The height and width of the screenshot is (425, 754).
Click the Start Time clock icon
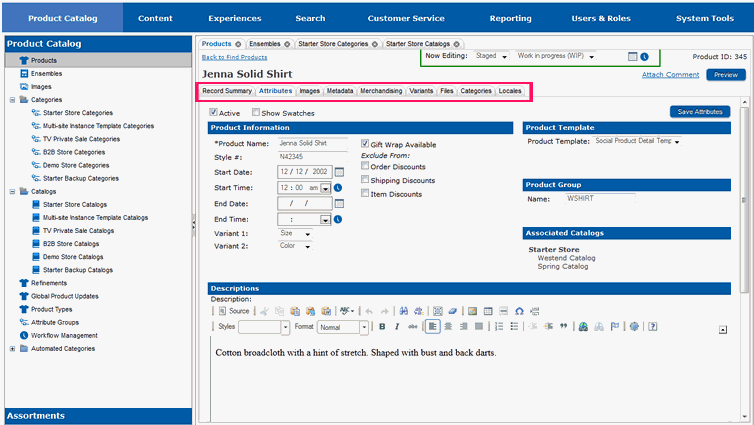[338, 187]
